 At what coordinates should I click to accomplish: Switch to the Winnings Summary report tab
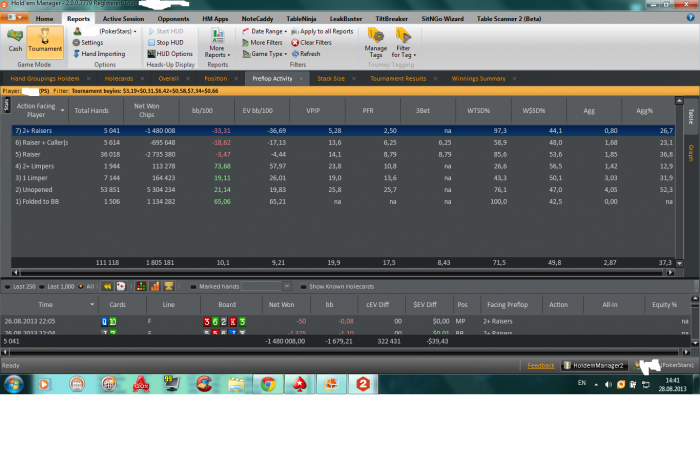point(478,79)
